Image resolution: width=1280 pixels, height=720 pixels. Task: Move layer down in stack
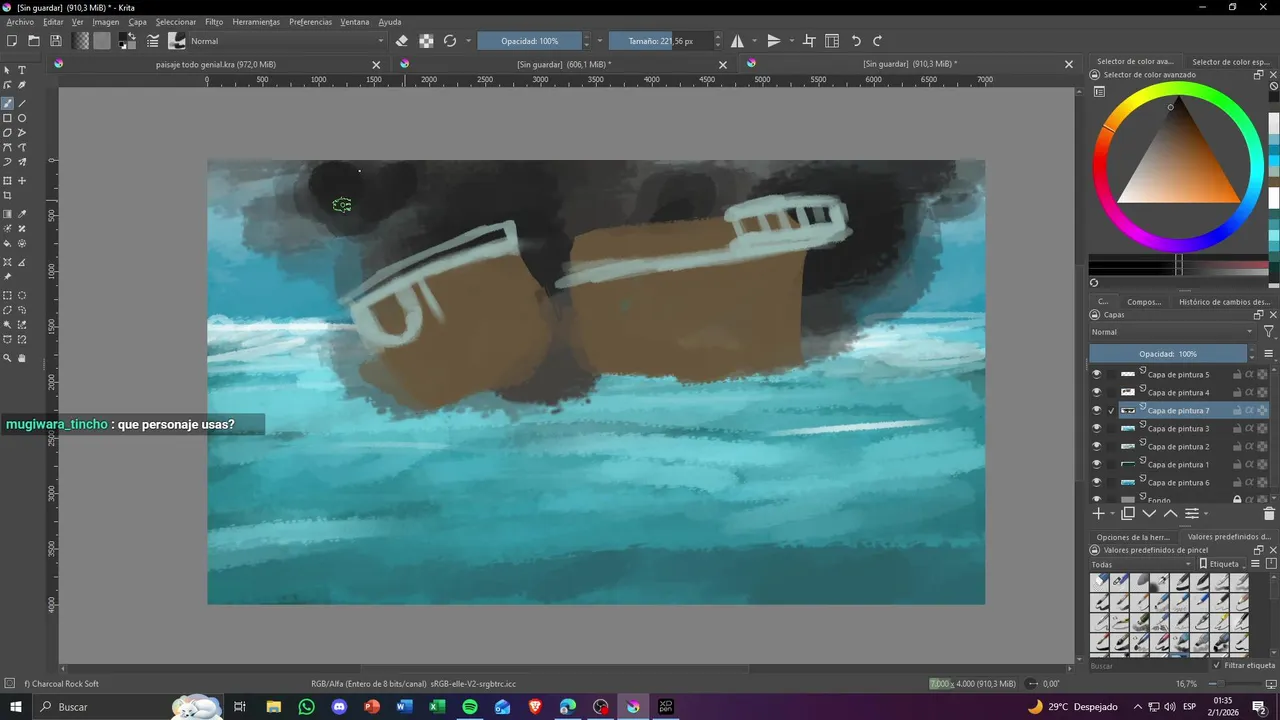click(x=1149, y=513)
